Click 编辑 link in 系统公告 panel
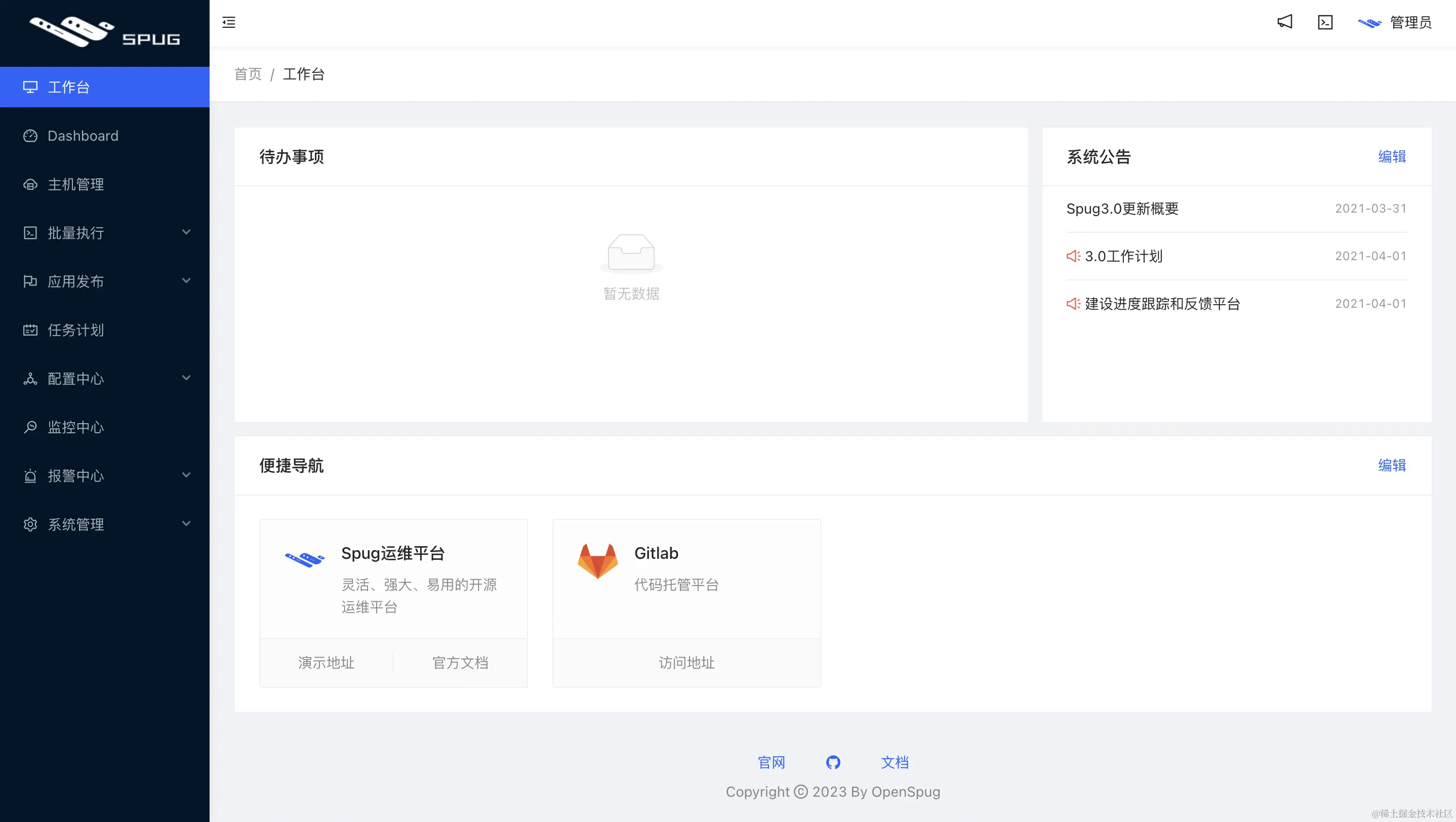 (1392, 156)
